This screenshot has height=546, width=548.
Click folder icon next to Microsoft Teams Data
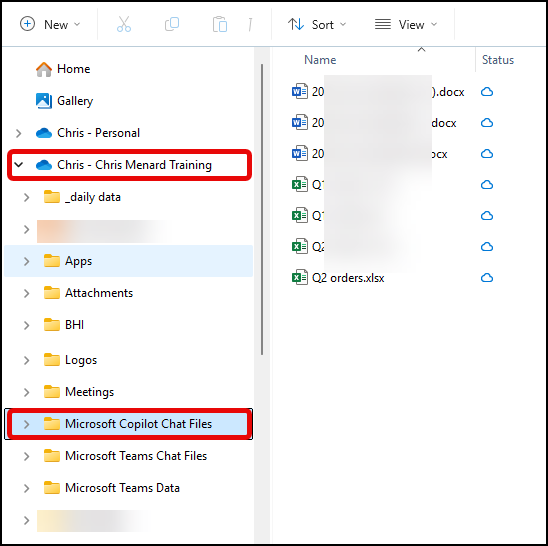(52, 488)
